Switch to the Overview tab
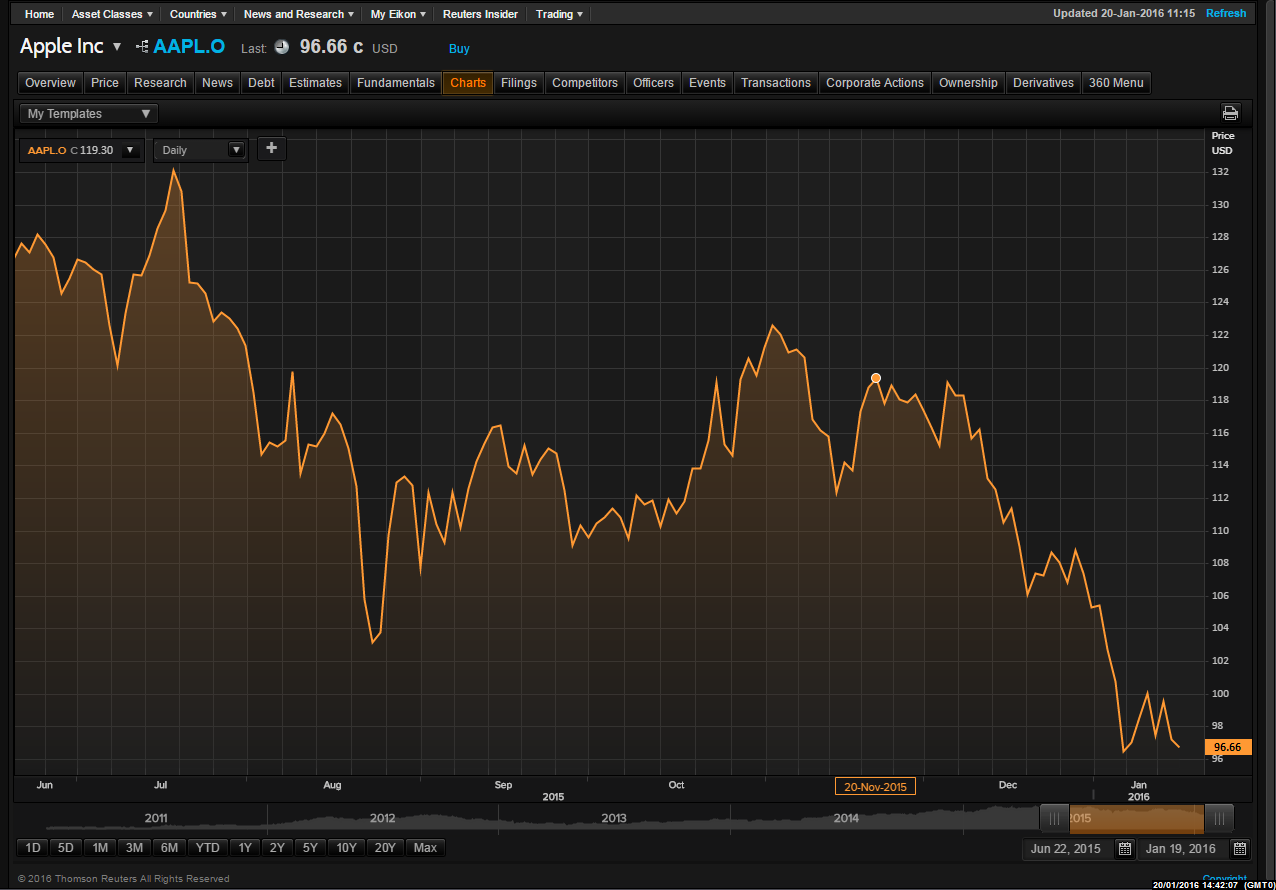Image resolution: width=1276 pixels, height=890 pixels. [50, 83]
